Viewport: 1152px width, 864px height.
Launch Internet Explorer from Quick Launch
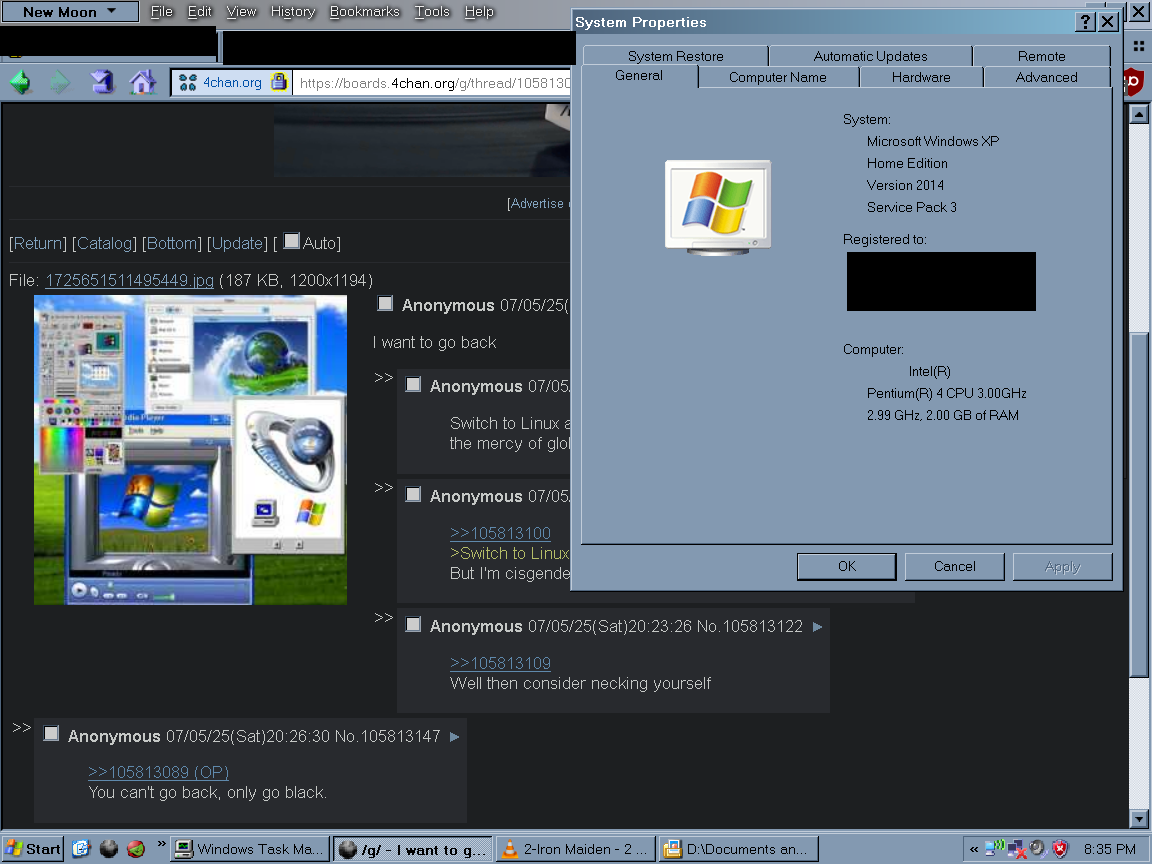tap(81, 849)
